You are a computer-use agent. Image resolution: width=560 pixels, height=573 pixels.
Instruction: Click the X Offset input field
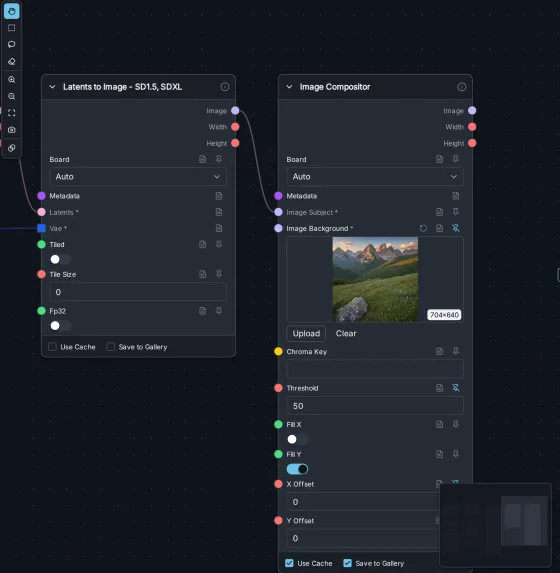click(x=363, y=502)
